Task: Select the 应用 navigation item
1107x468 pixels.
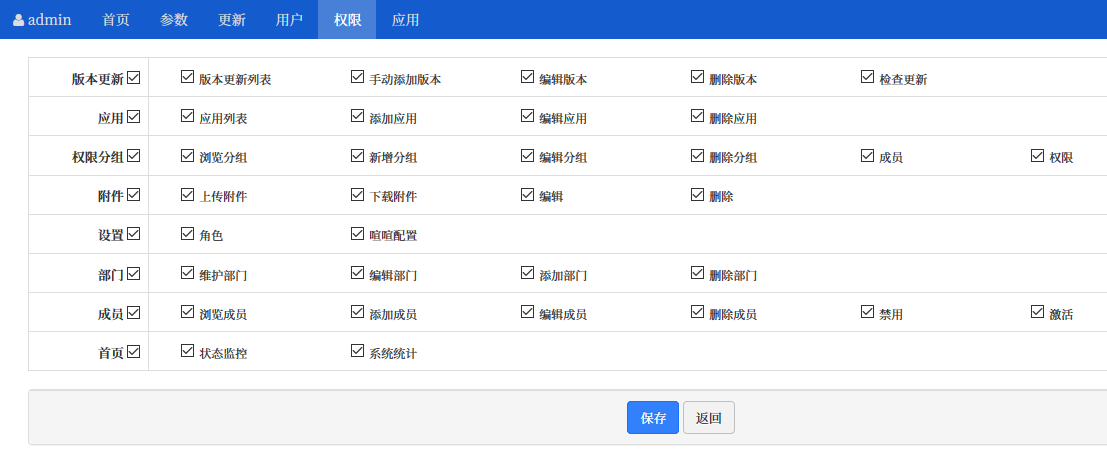Action: [x=405, y=20]
